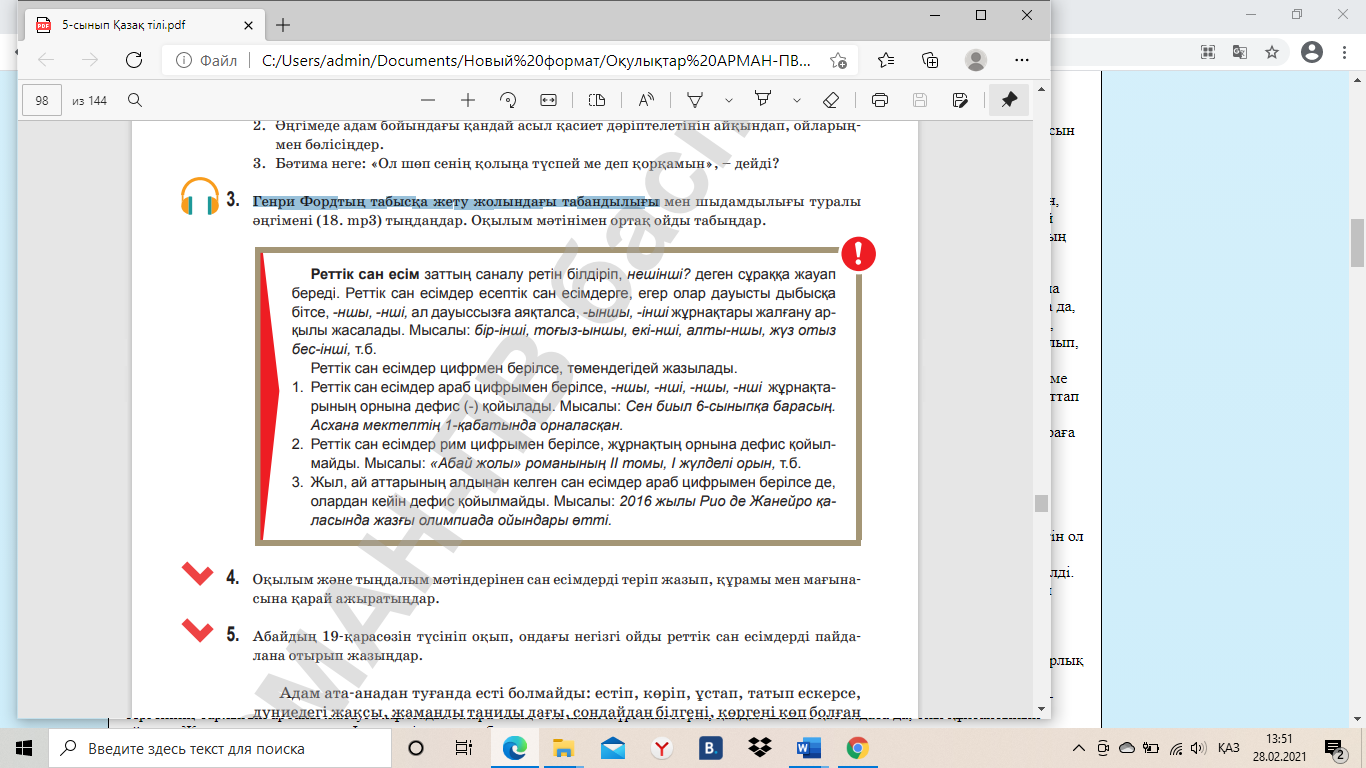Open the Edge profile avatar
Viewport: 1366px width, 768px height.
(x=975, y=60)
